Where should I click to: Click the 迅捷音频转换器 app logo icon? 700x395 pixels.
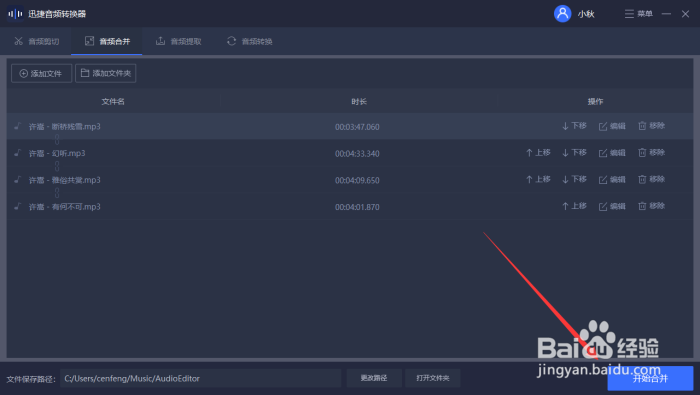15,14
